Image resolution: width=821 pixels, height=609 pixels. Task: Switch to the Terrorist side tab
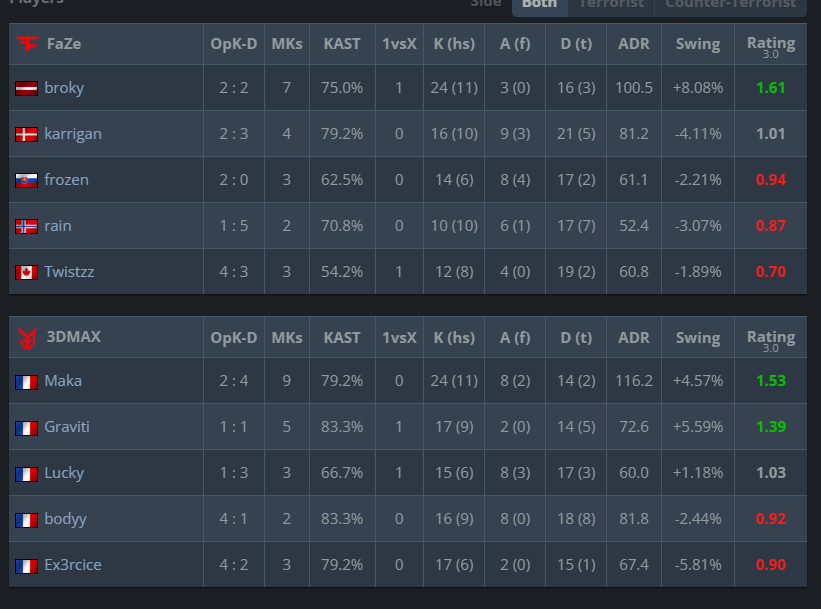click(x=611, y=5)
